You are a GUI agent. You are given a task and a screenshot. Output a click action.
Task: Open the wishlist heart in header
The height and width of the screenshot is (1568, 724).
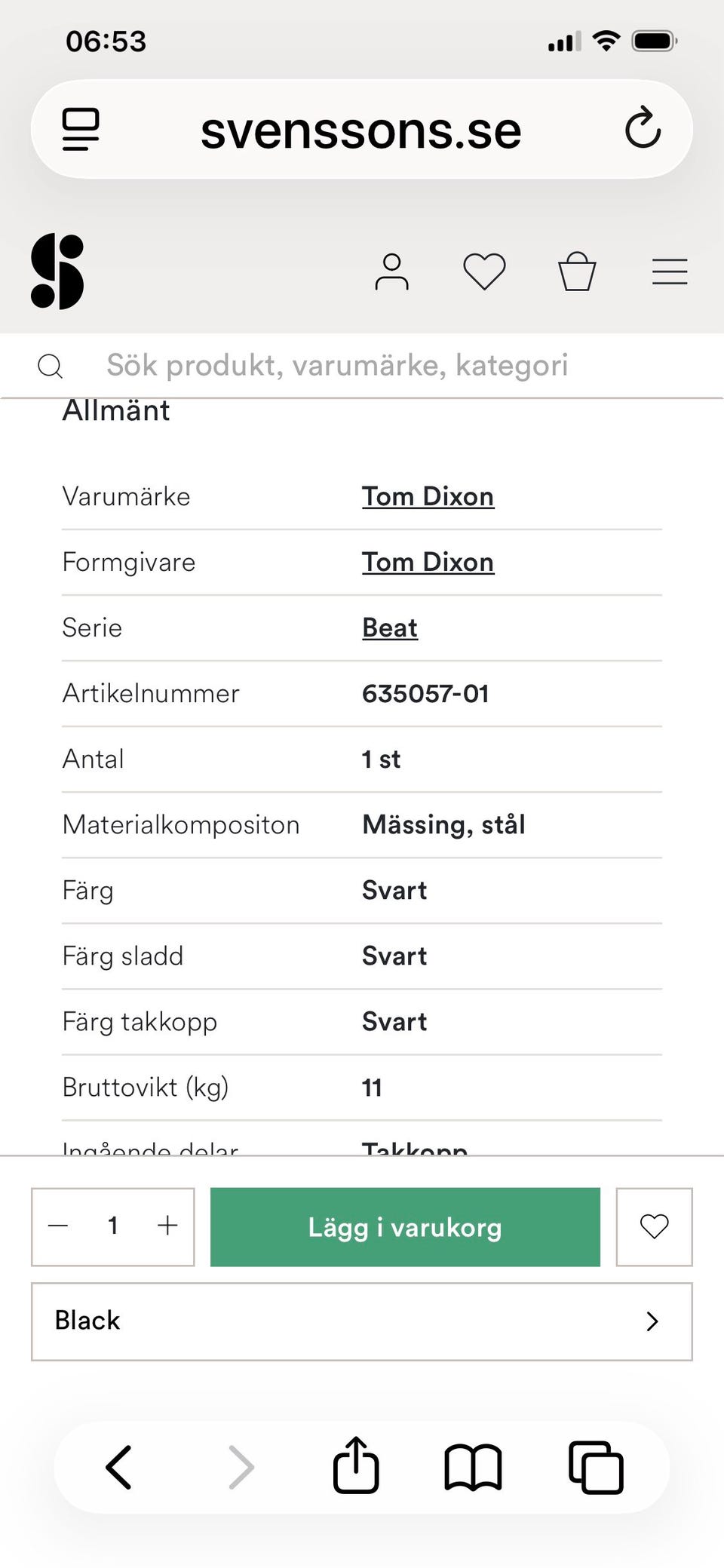(x=484, y=272)
